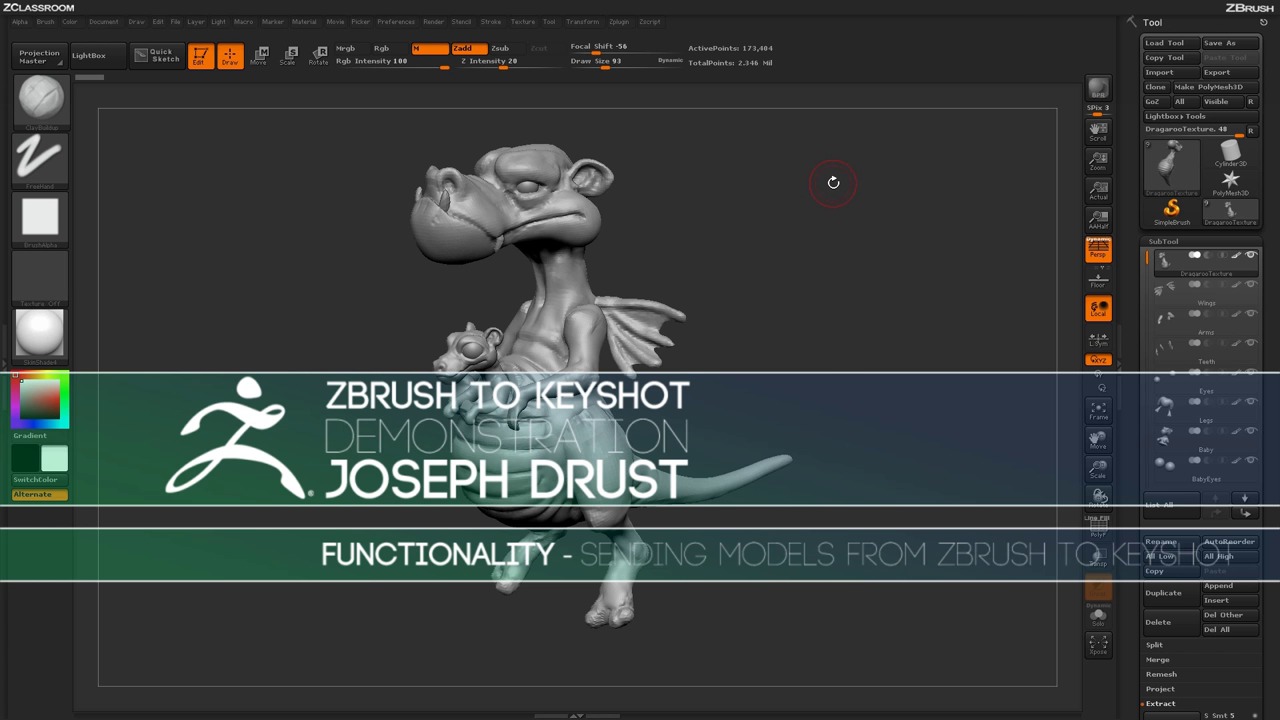Image resolution: width=1280 pixels, height=720 pixels.
Task: Collapse the SubTool section header
Action: pyautogui.click(x=1163, y=241)
